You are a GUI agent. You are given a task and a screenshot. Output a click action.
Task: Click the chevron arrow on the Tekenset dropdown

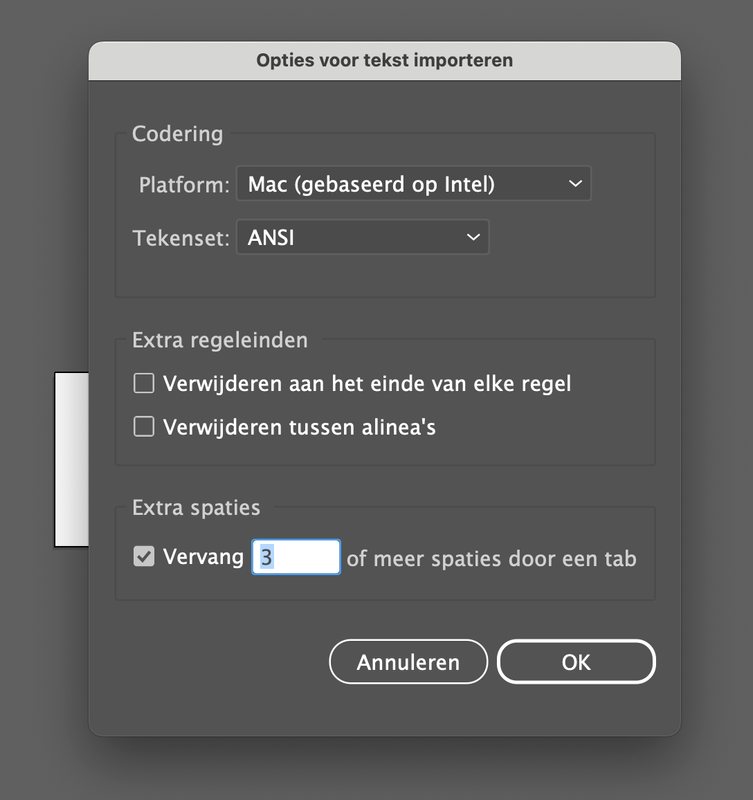pos(473,238)
